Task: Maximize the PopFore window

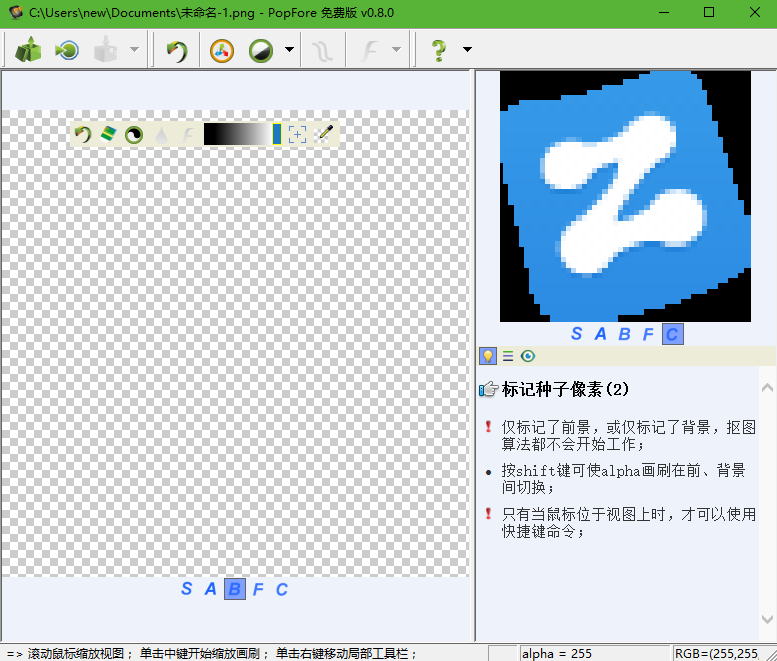Action: coord(709,12)
